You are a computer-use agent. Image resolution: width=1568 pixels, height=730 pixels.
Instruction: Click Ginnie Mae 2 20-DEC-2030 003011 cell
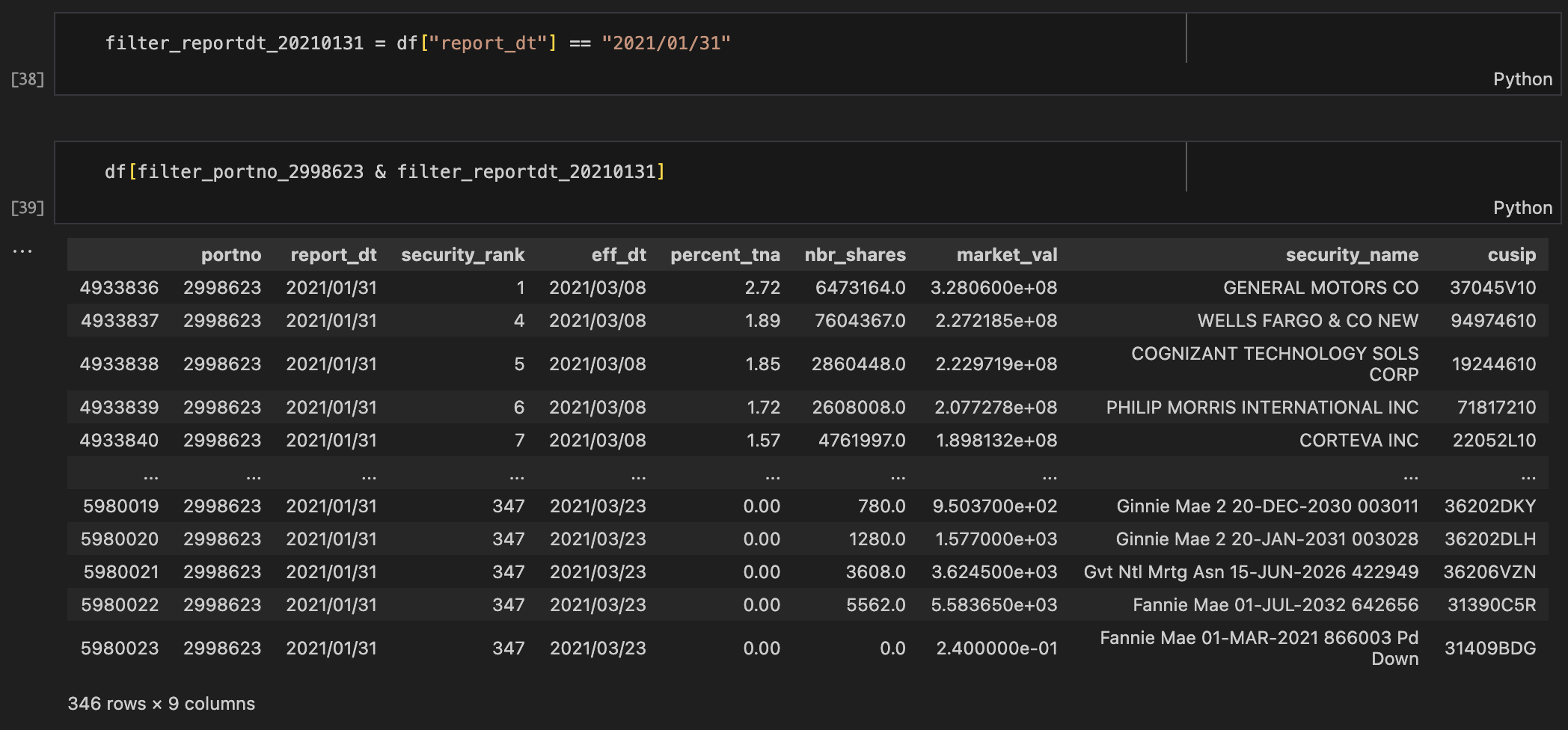point(1267,506)
